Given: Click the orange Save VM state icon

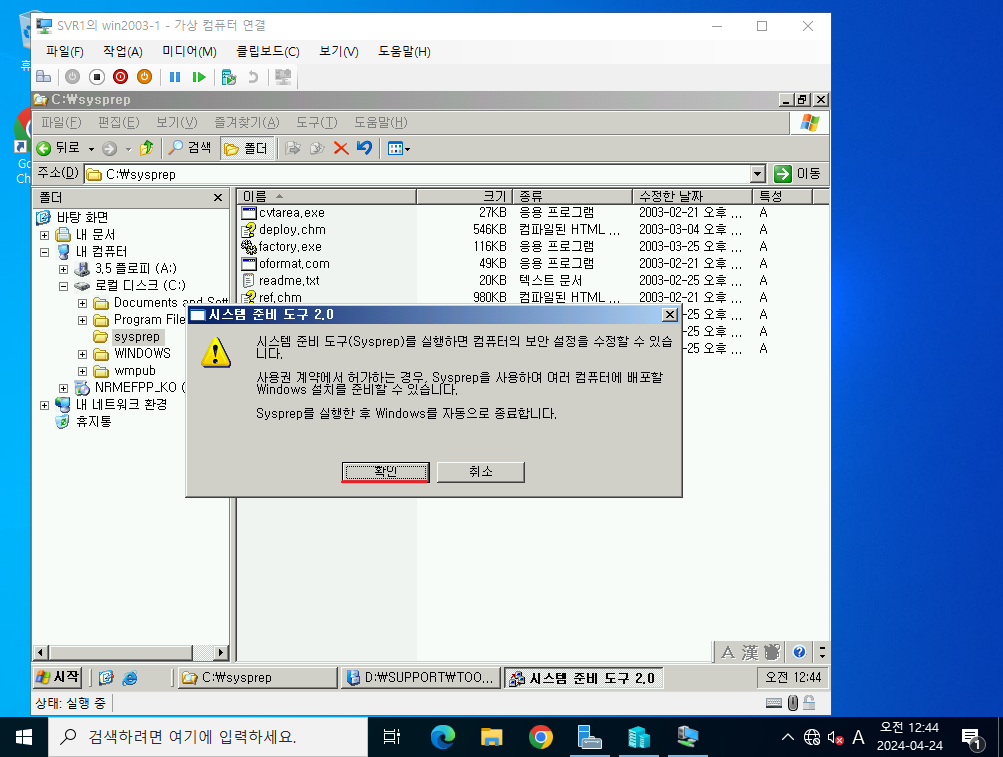Looking at the screenshot, I should pyautogui.click(x=145, y=77).
